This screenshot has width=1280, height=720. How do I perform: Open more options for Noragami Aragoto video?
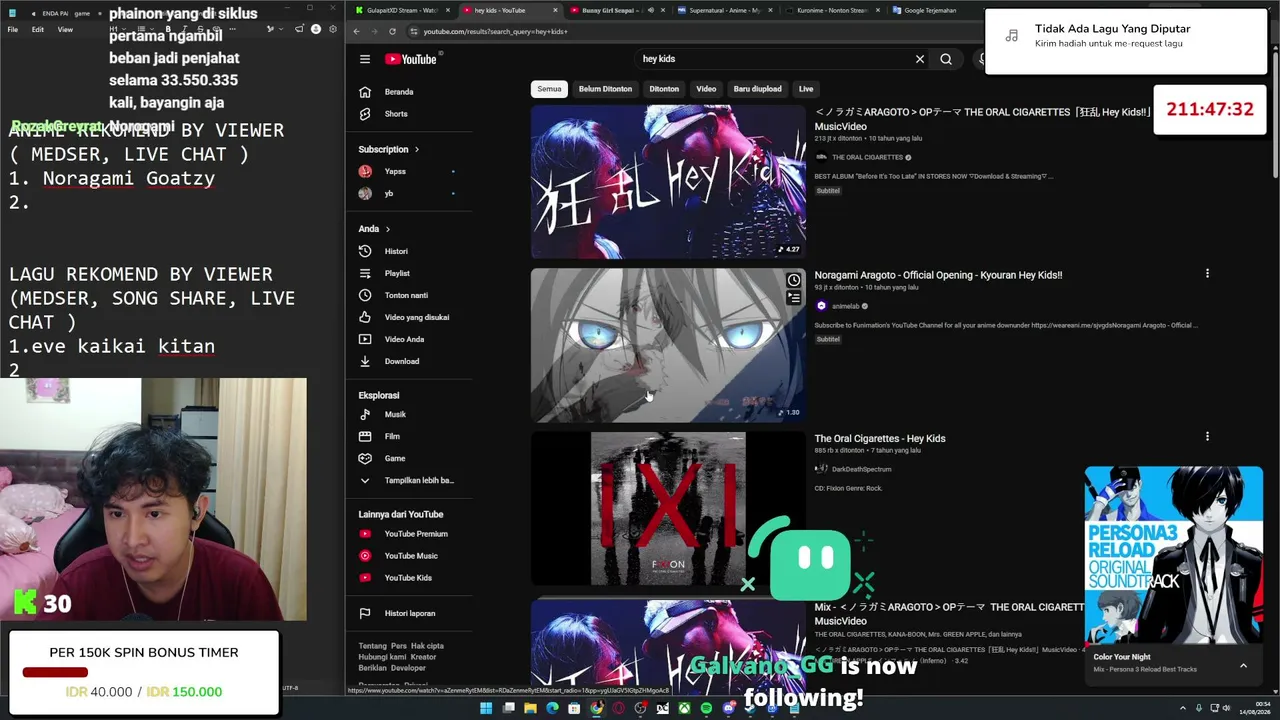tap(1207, 273)
